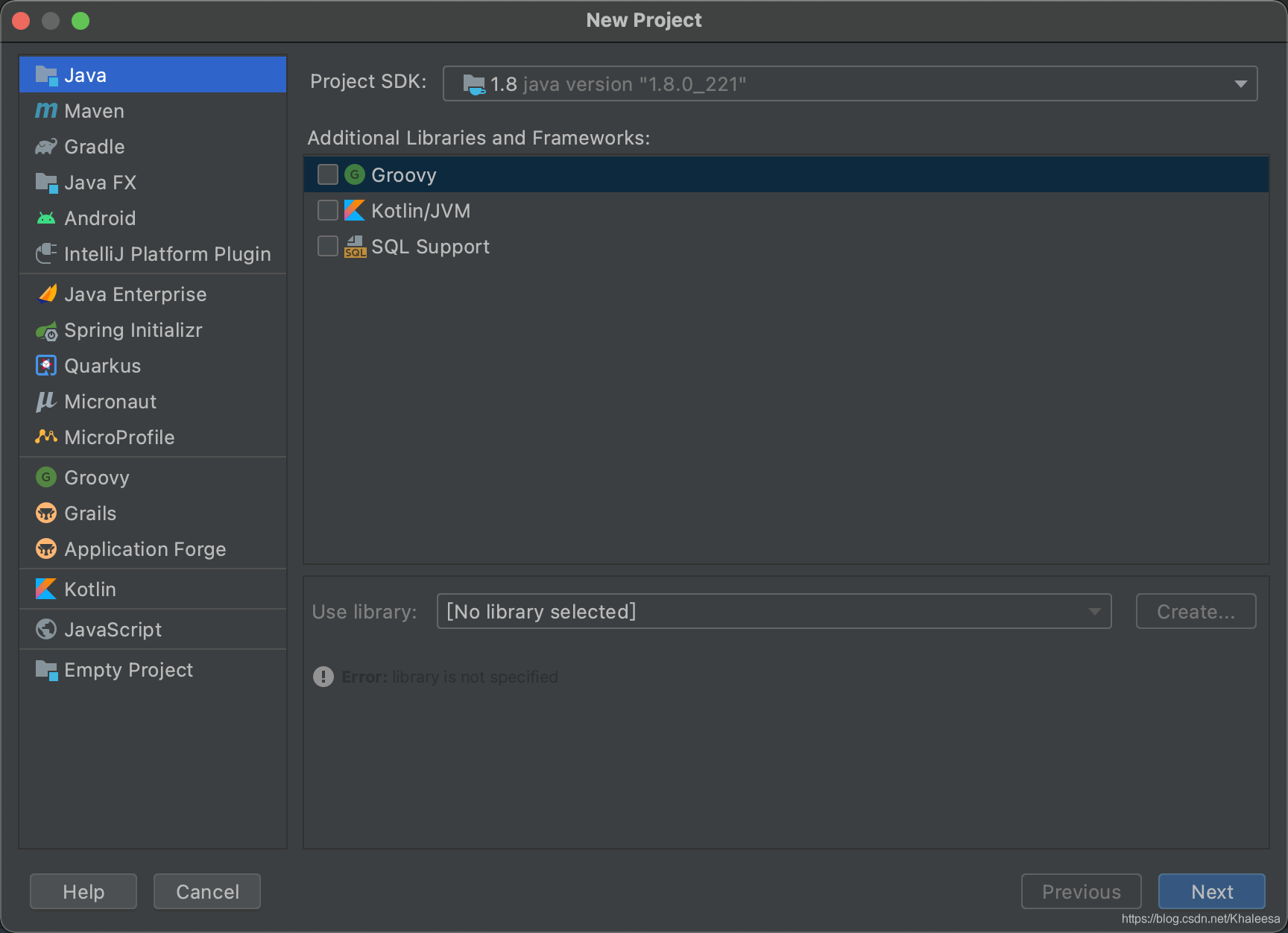Viewport: 1288px width, 933px height.
Task: Click the green zoom window button
Action: (x=80, y=21)
